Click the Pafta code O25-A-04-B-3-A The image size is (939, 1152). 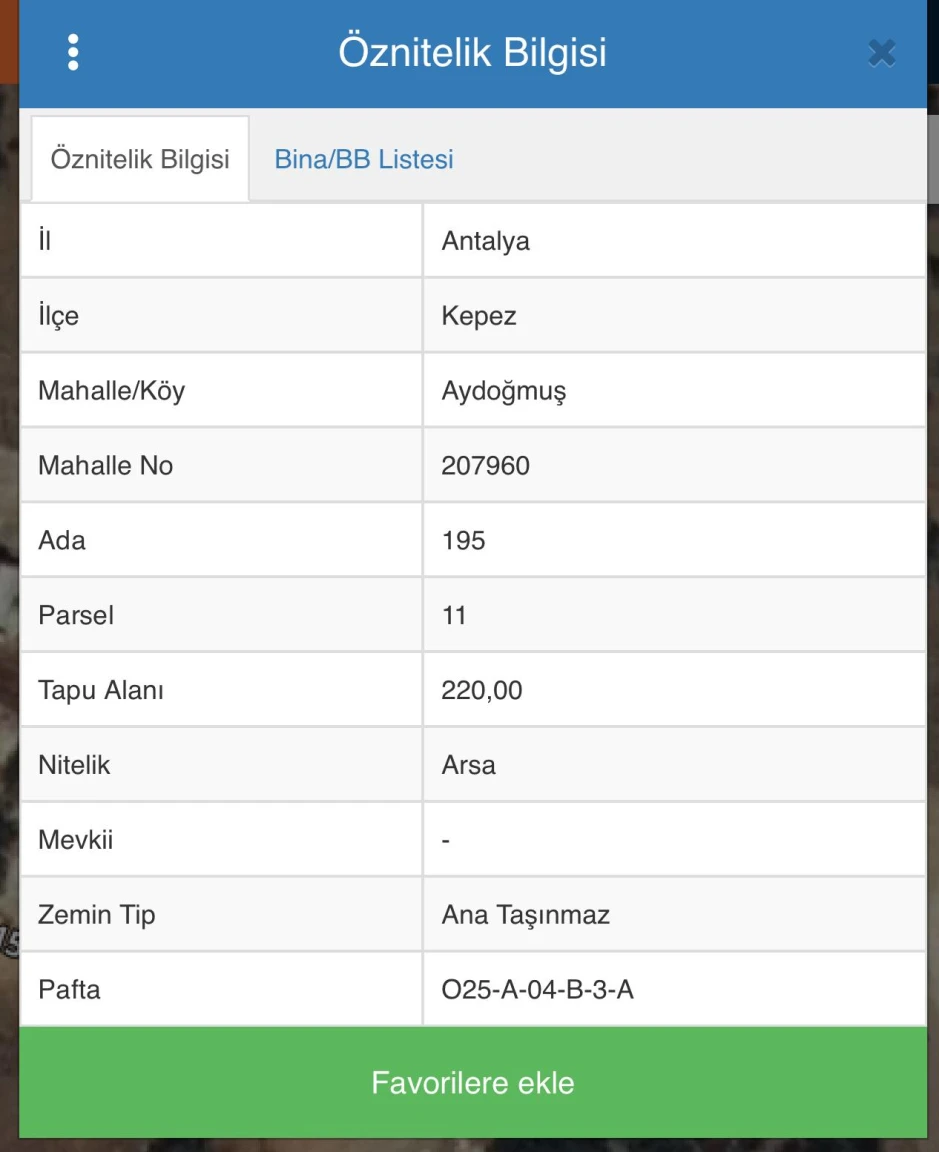pos(538,990)
